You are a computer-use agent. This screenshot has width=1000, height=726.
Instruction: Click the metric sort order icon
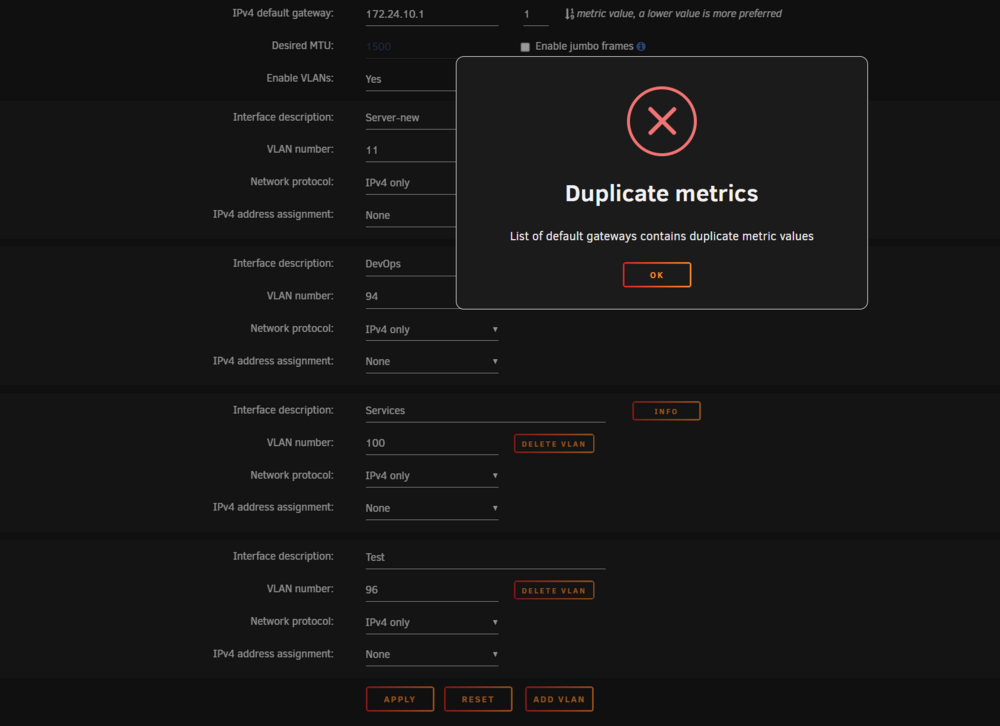[569, 13]
